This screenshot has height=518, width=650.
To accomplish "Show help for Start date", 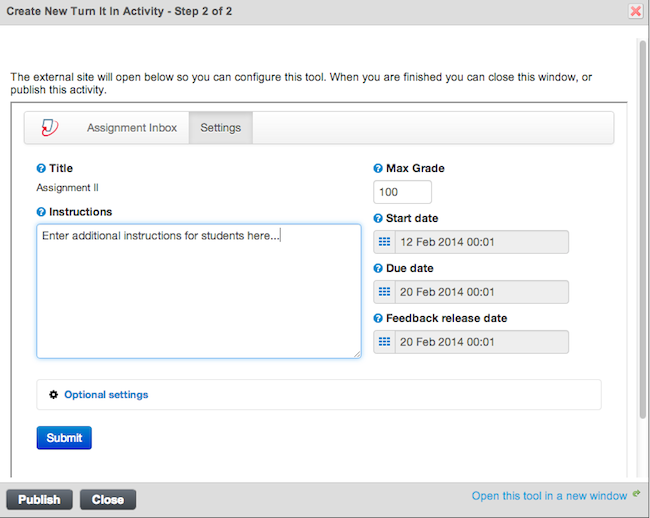I will pyautogui.click(x=378, y=218).
